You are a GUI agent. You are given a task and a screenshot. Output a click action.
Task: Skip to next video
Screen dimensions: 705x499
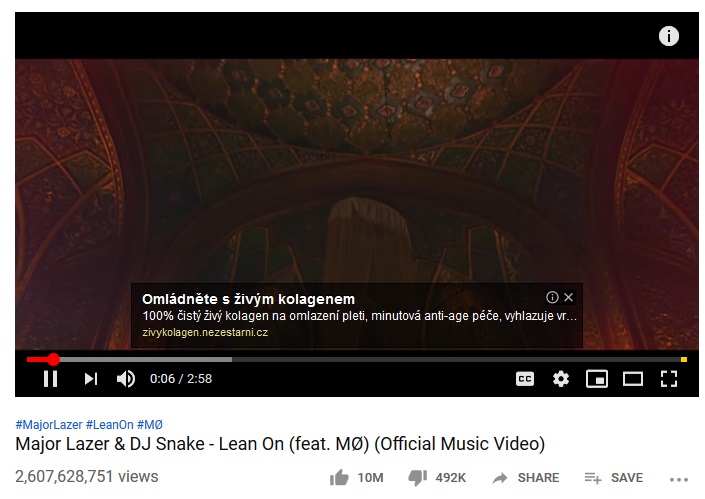tap(91, 379)
